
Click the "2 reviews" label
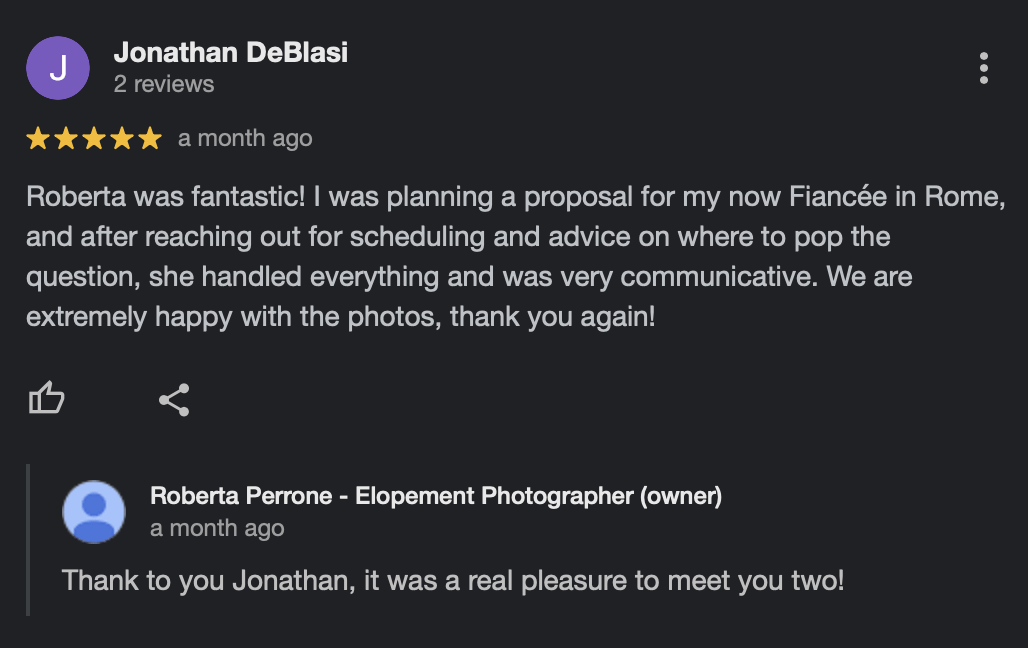coord(164,84)
